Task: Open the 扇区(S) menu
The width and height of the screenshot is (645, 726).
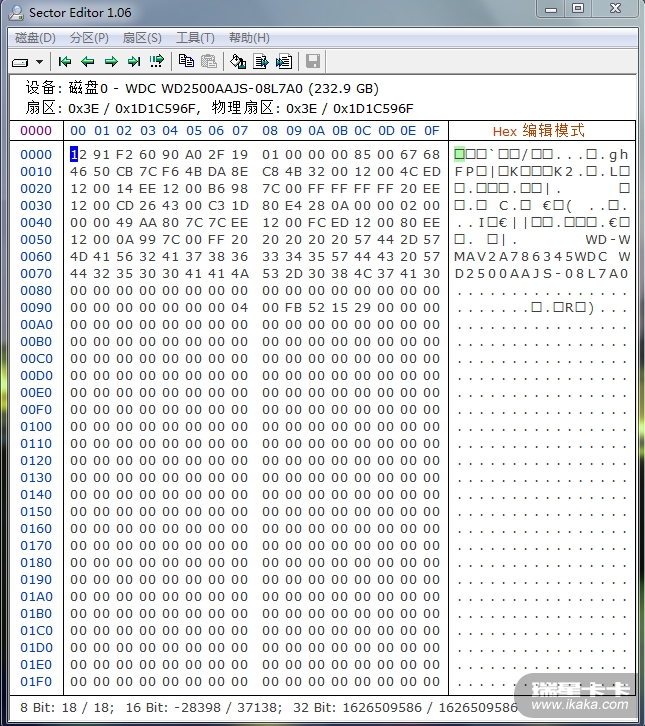Action: click(142, 38)
